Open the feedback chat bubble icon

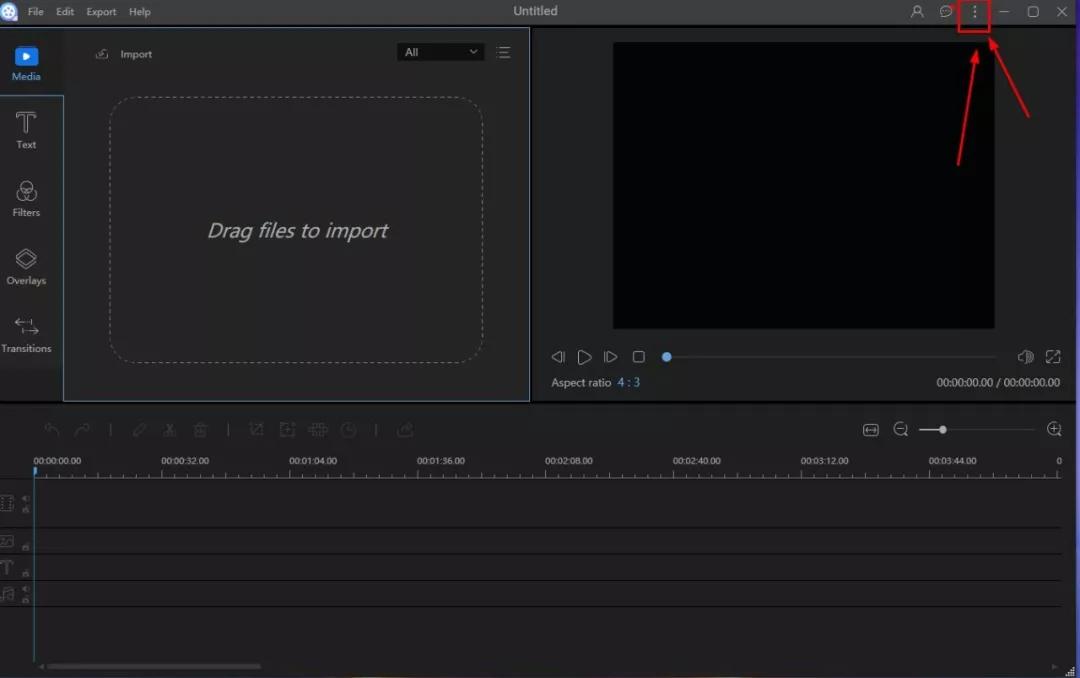[946, 12]
